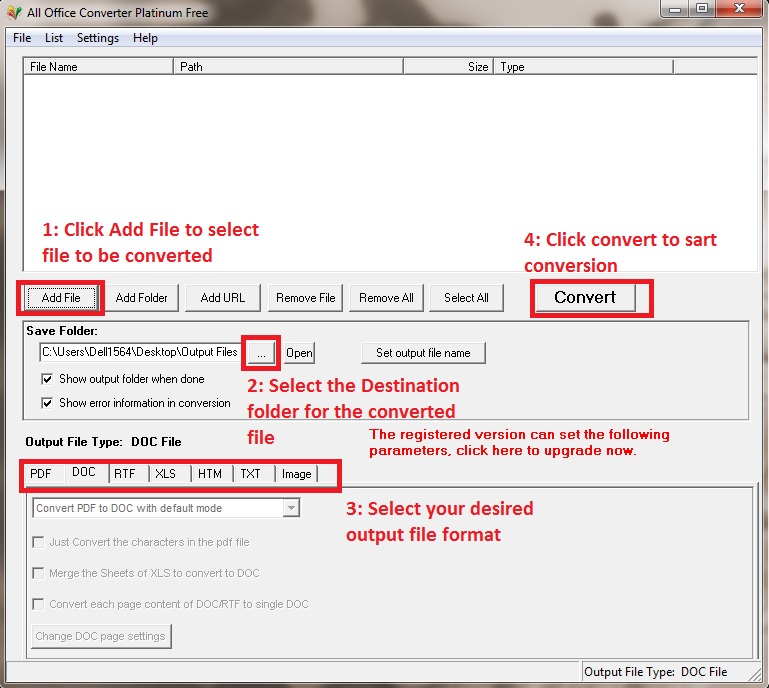Switch to the Image output tab
769x688 pixels.
(297, 474)
